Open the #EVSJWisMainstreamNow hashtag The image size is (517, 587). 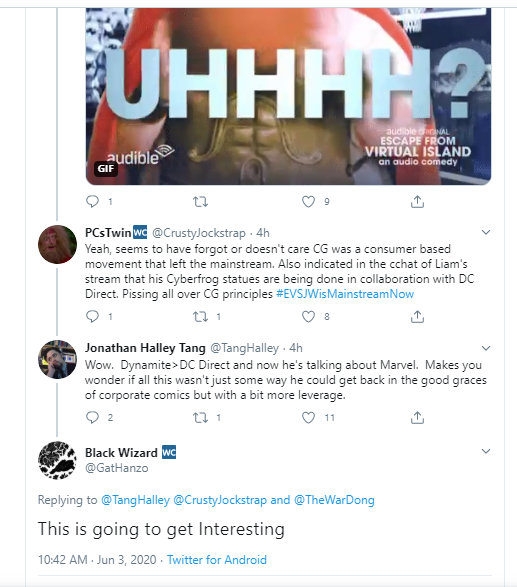(x=345, y=294)
